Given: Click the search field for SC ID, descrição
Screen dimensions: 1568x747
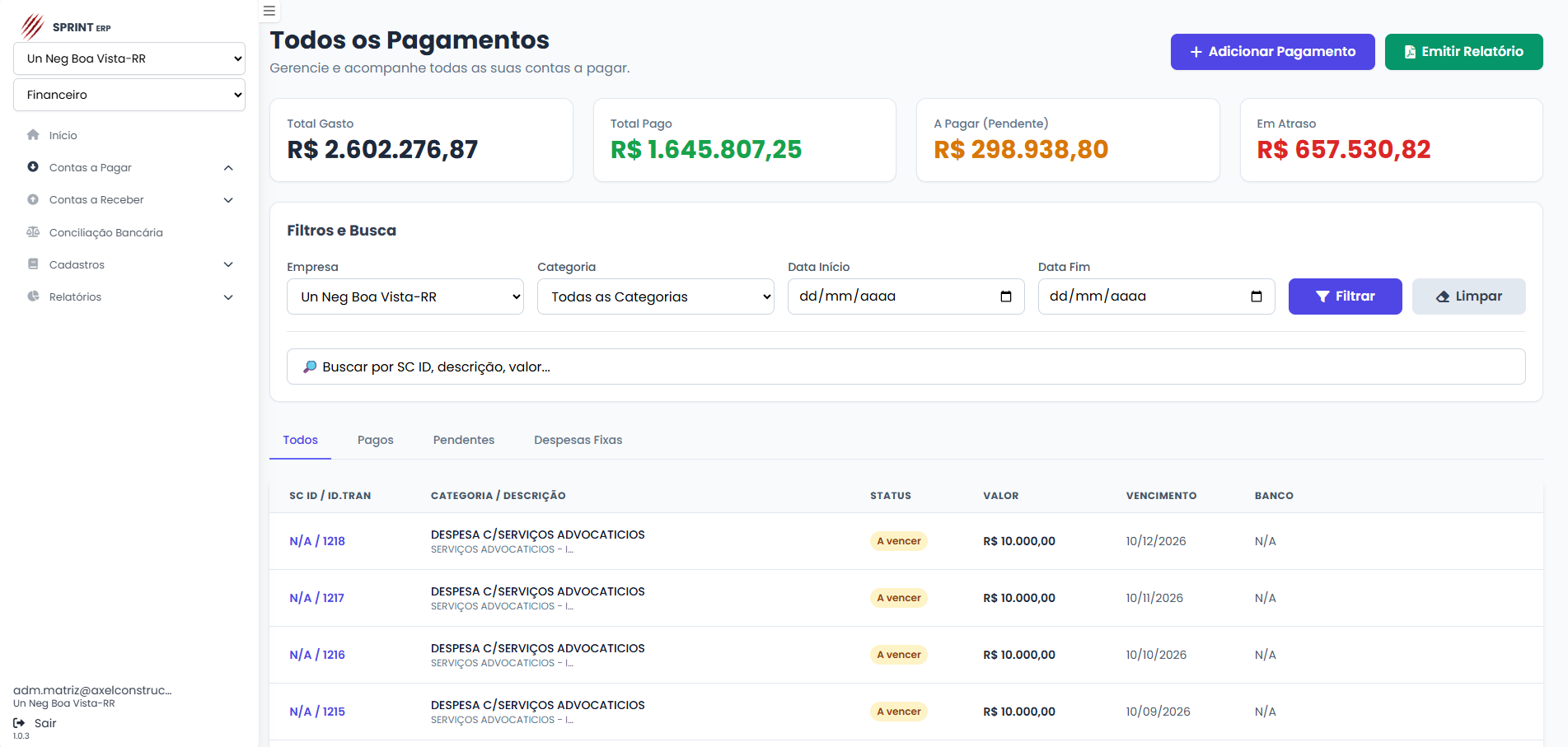Looking at the screenshot, I should tap(906, 366).
